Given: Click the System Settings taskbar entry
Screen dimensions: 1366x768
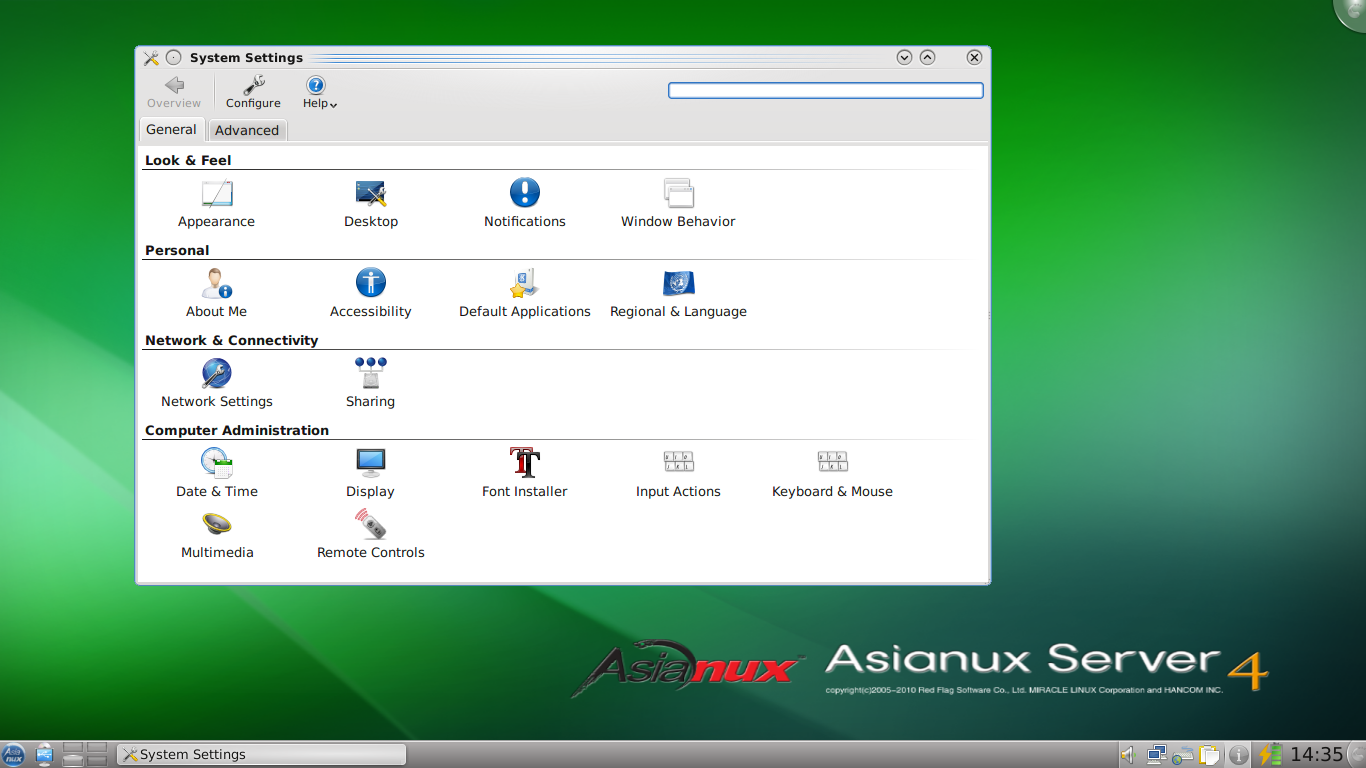Looking at the screenshot, I should tap(262, 754).
